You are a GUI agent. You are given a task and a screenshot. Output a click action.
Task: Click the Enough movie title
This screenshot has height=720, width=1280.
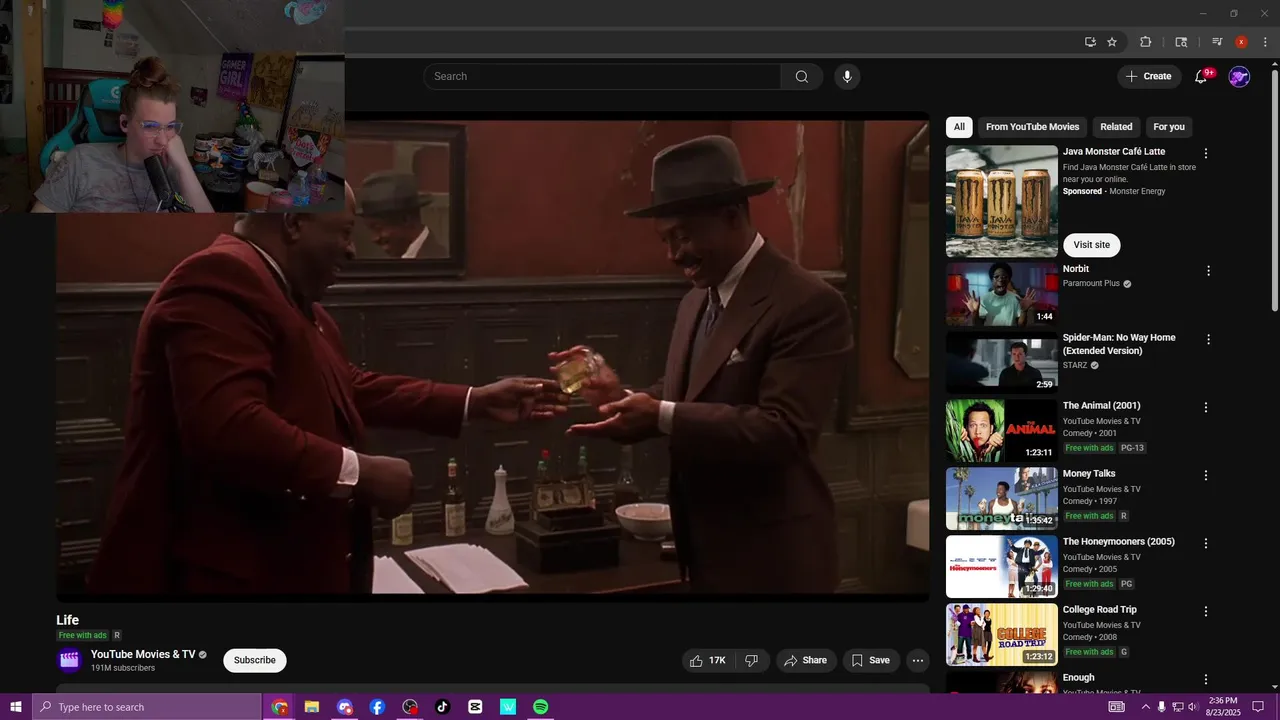(1079, 678)
